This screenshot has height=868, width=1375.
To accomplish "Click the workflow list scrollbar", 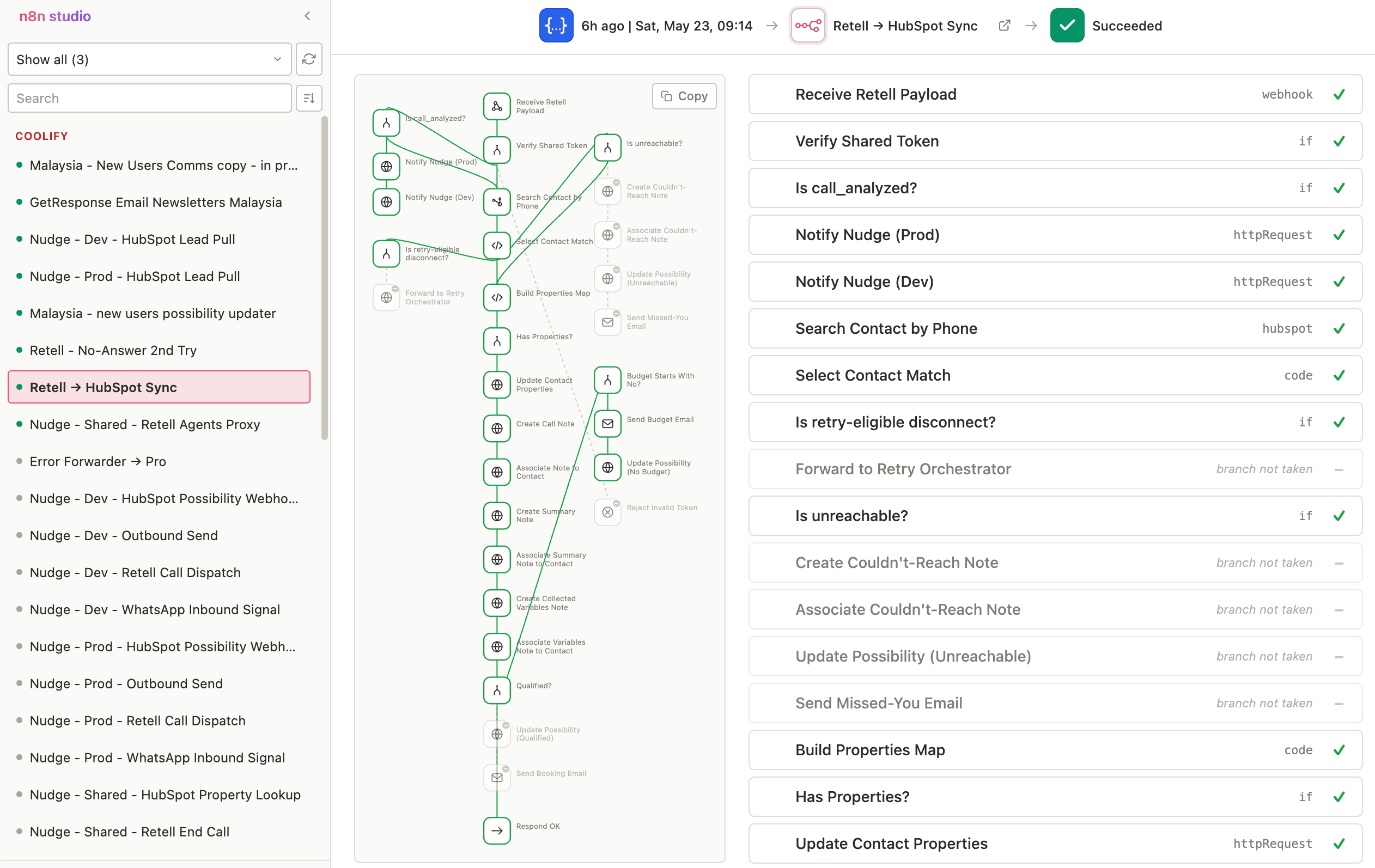I will point(325,278).
